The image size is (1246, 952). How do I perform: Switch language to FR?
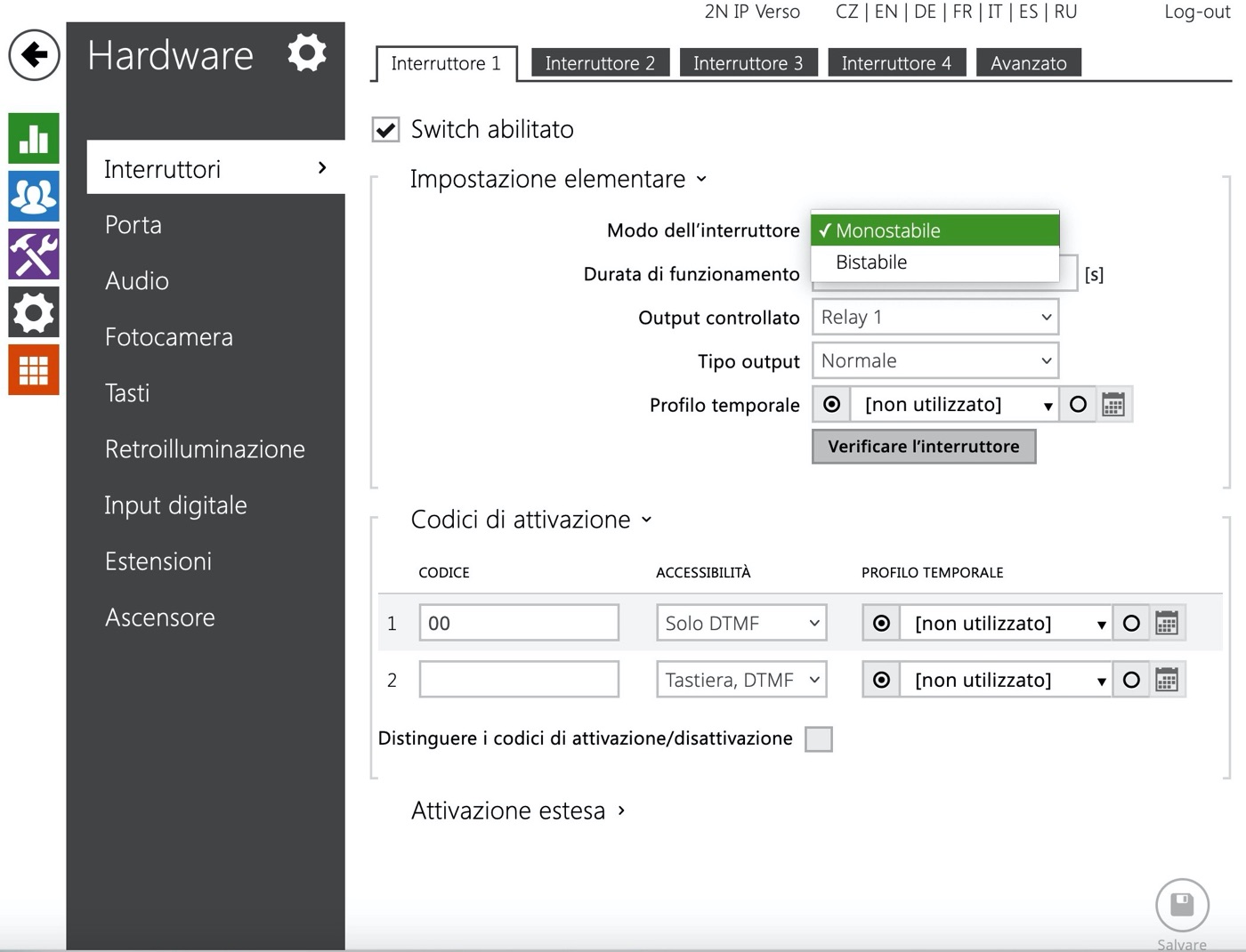tap(962, 12)
